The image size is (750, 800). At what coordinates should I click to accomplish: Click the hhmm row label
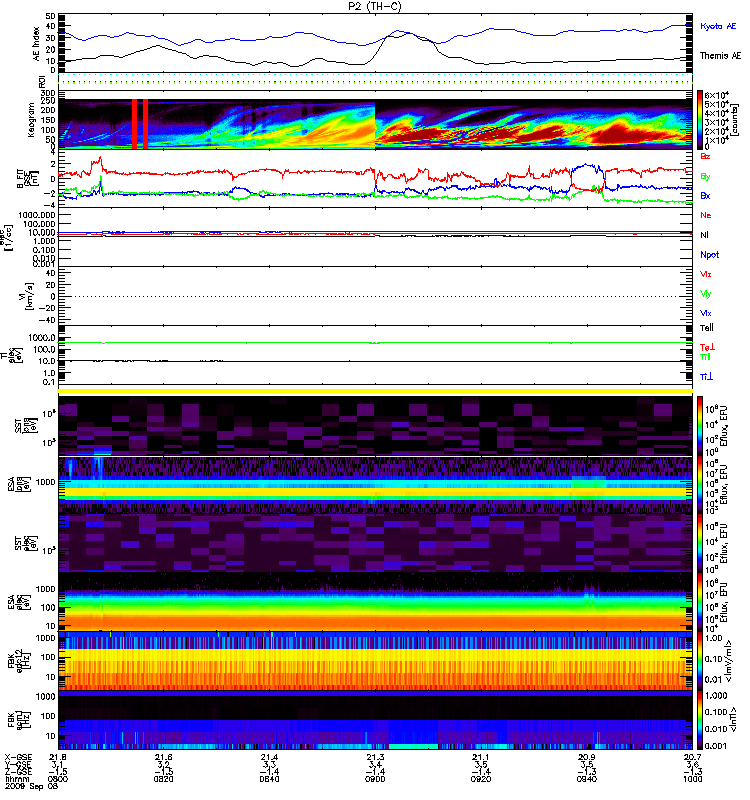click(17, 780)
